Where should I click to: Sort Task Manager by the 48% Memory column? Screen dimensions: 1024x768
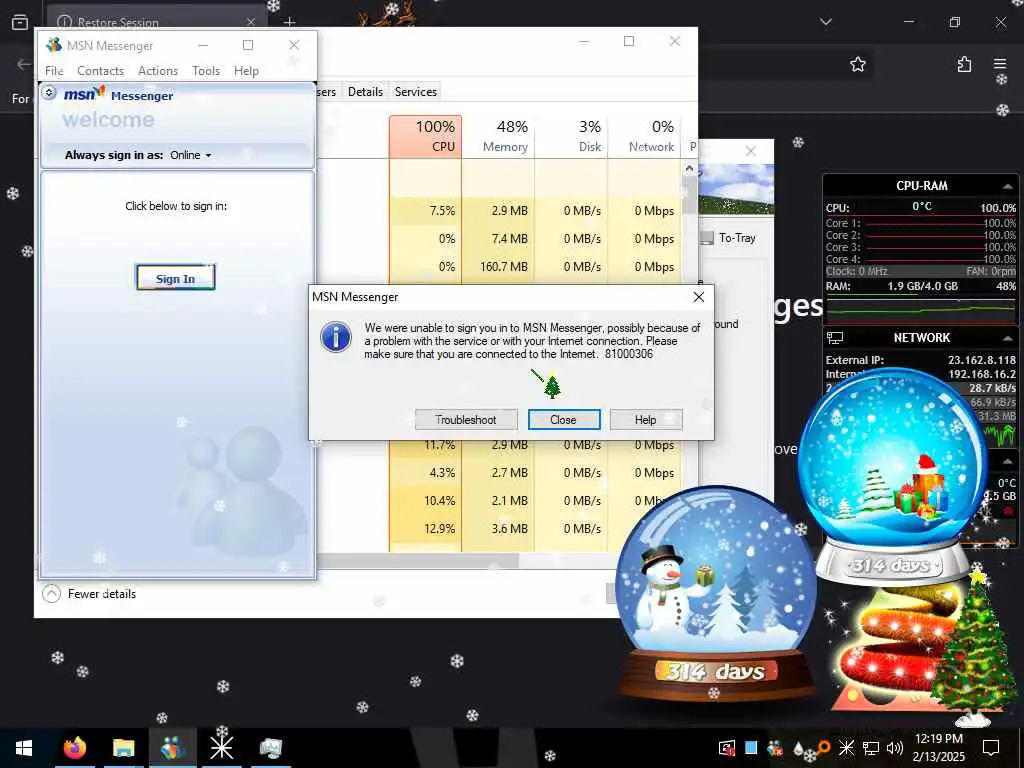pyautogui.click(x=498, y=136)
